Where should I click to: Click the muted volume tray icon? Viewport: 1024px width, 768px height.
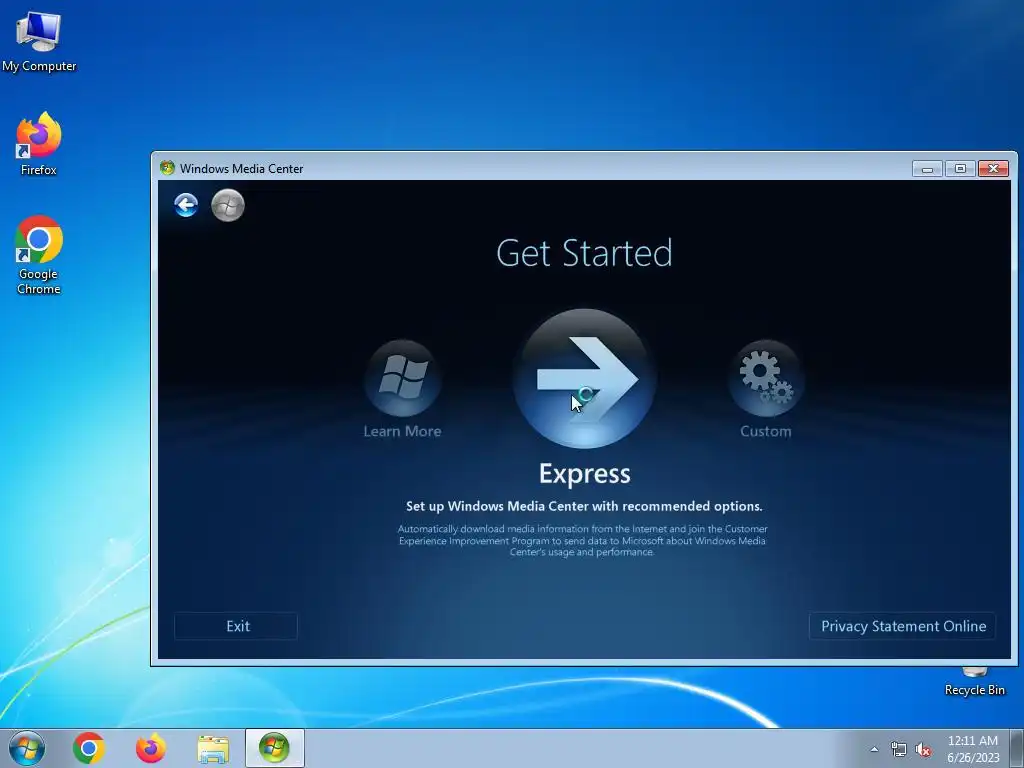coord(923,750)
